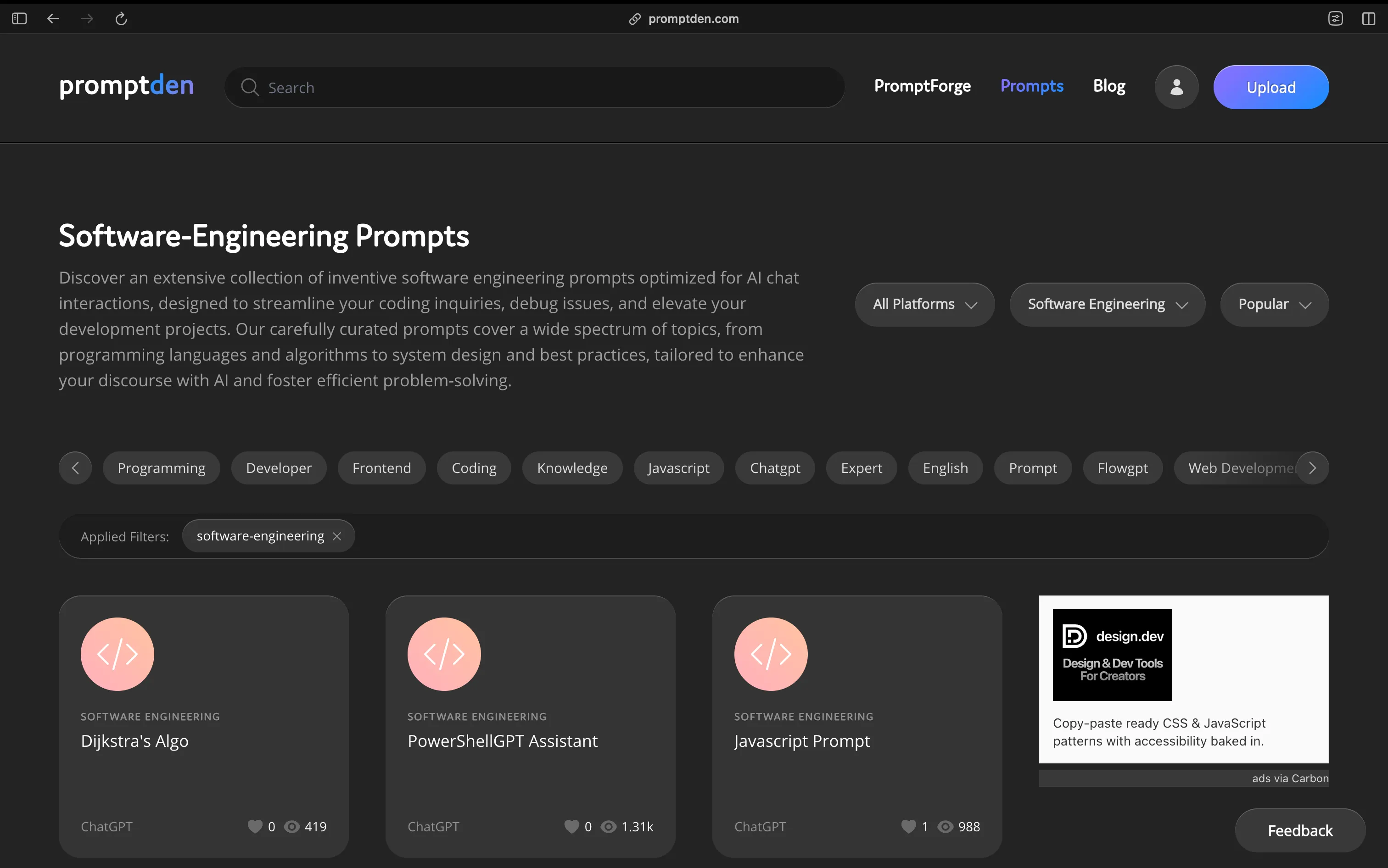The height and width of the screenshot is (868, 1388).
Task: Open the design.dev ad image
Action: click(1112, 655)
